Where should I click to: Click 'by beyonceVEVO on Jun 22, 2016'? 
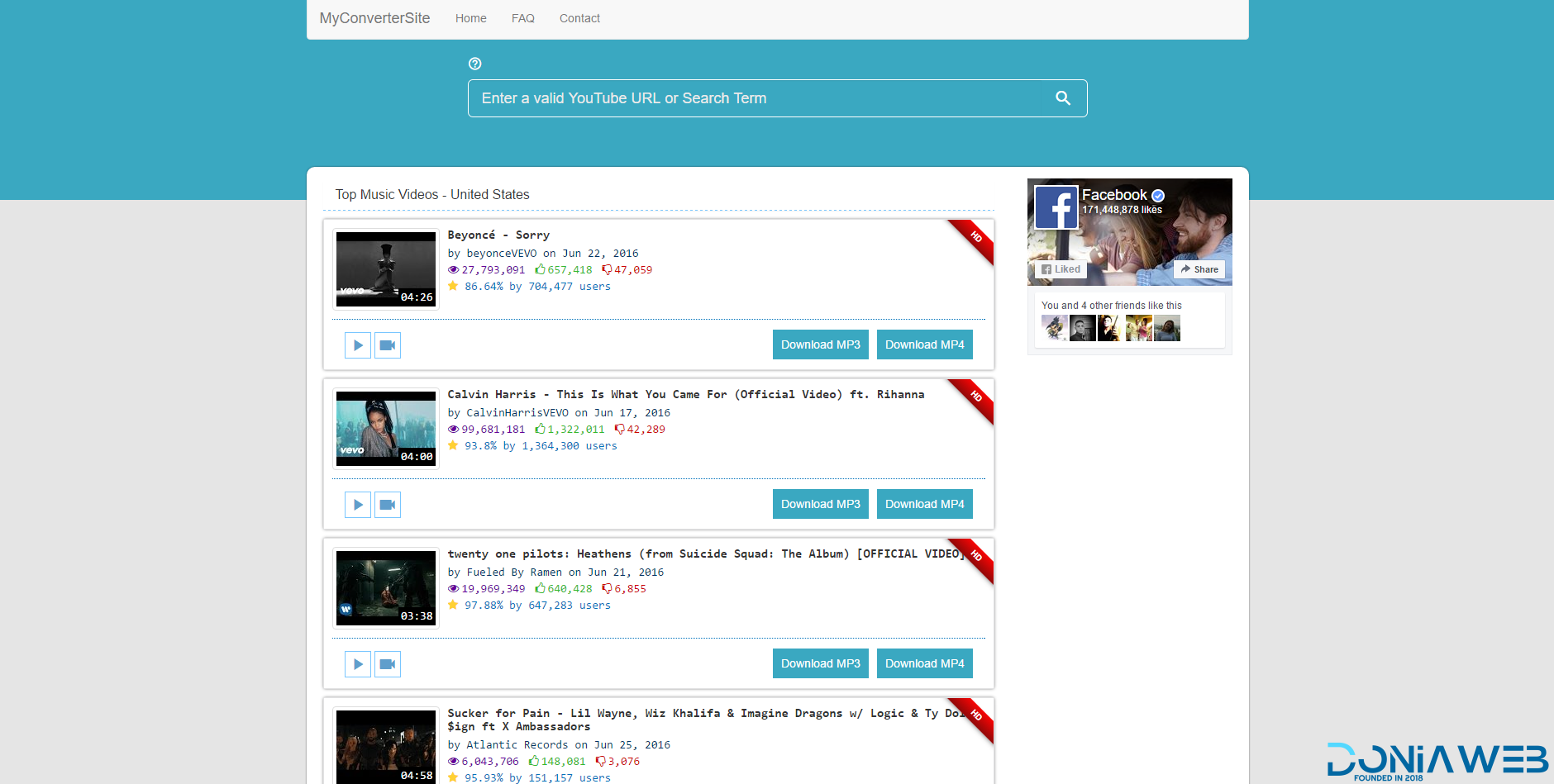pos(543,254)
